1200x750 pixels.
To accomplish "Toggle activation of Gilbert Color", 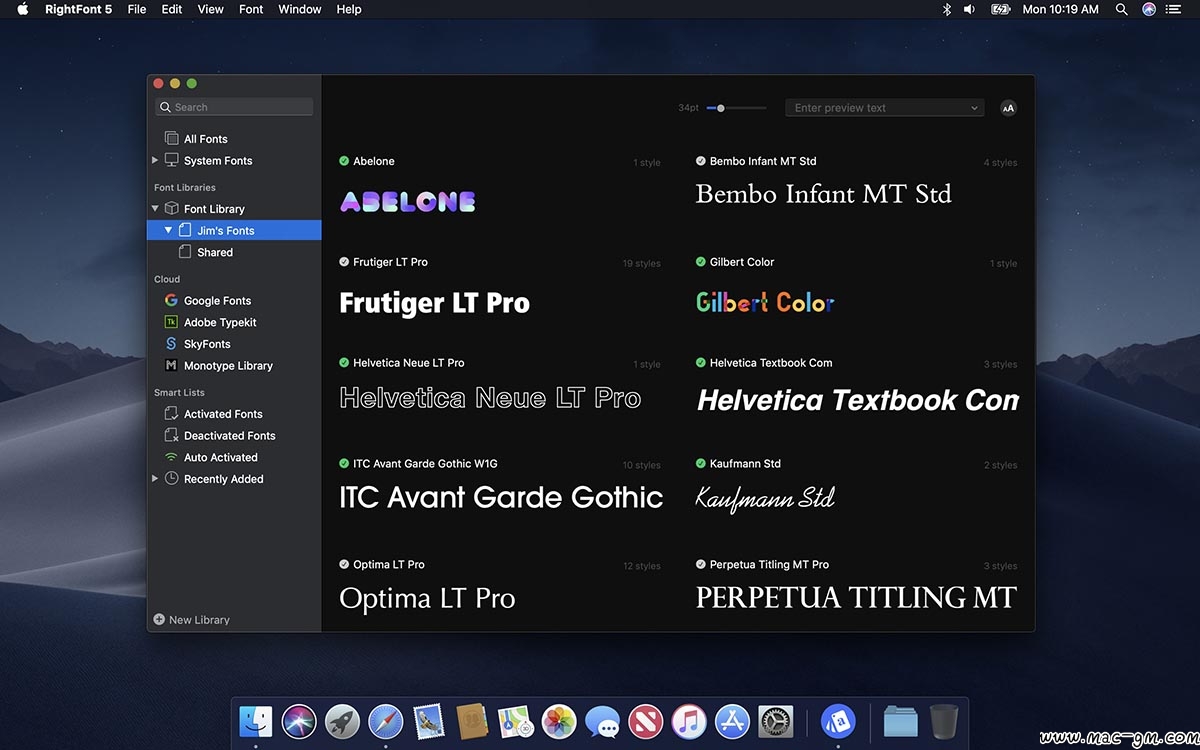I will (x=701, y=262).
